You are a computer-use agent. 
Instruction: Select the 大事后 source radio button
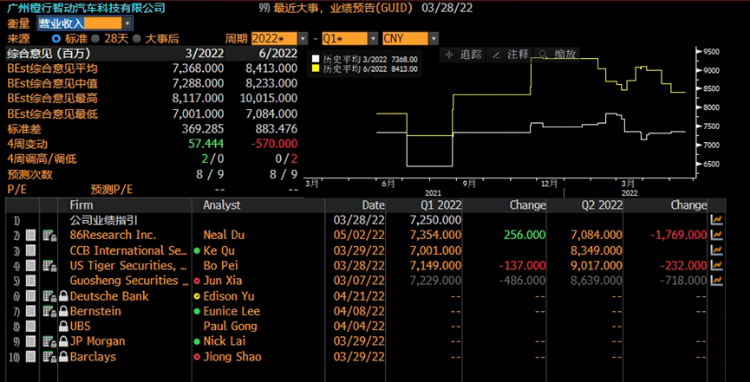coord(137,39)
